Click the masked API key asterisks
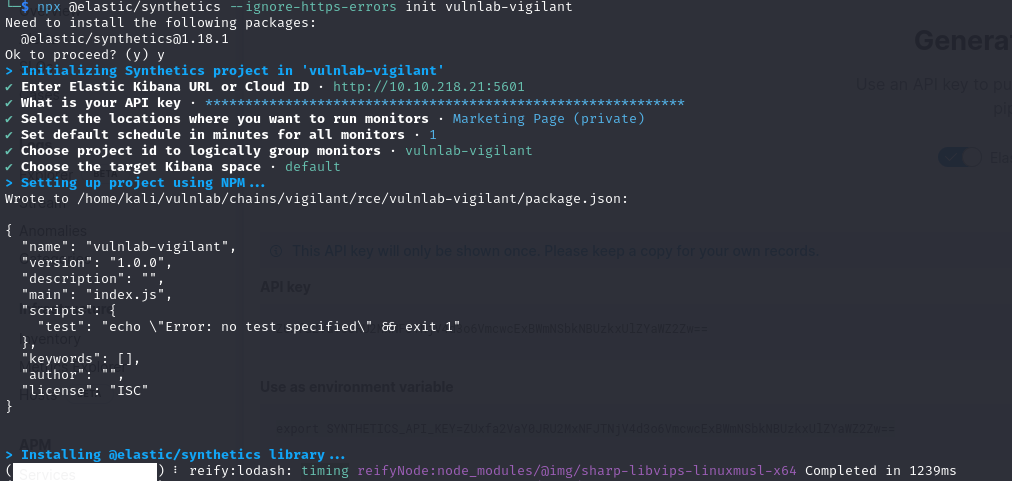Image resolution: width=1012 pixels, height=481 pixels. [445, 103]
